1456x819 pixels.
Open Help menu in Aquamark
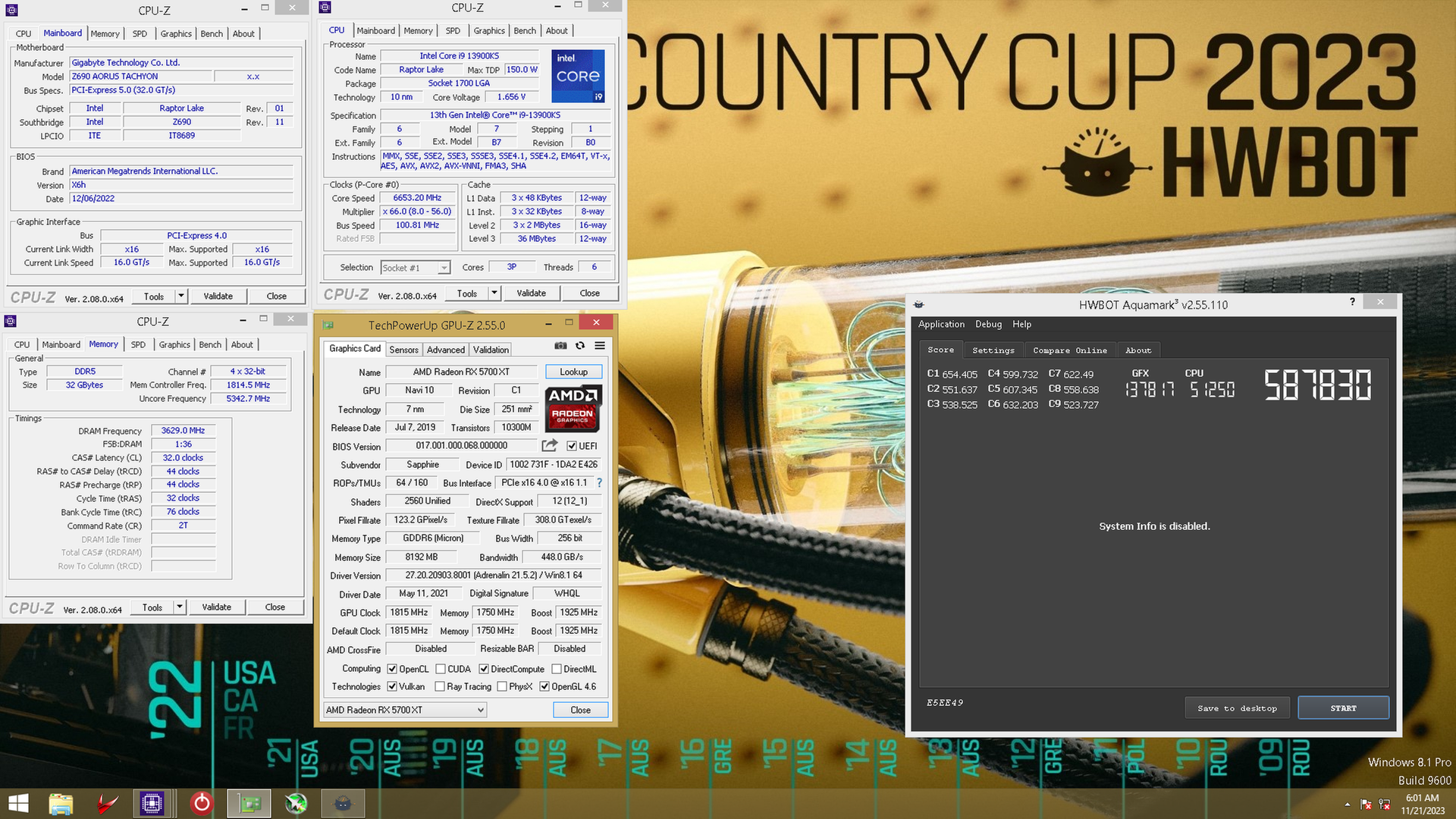(1021, 324)
